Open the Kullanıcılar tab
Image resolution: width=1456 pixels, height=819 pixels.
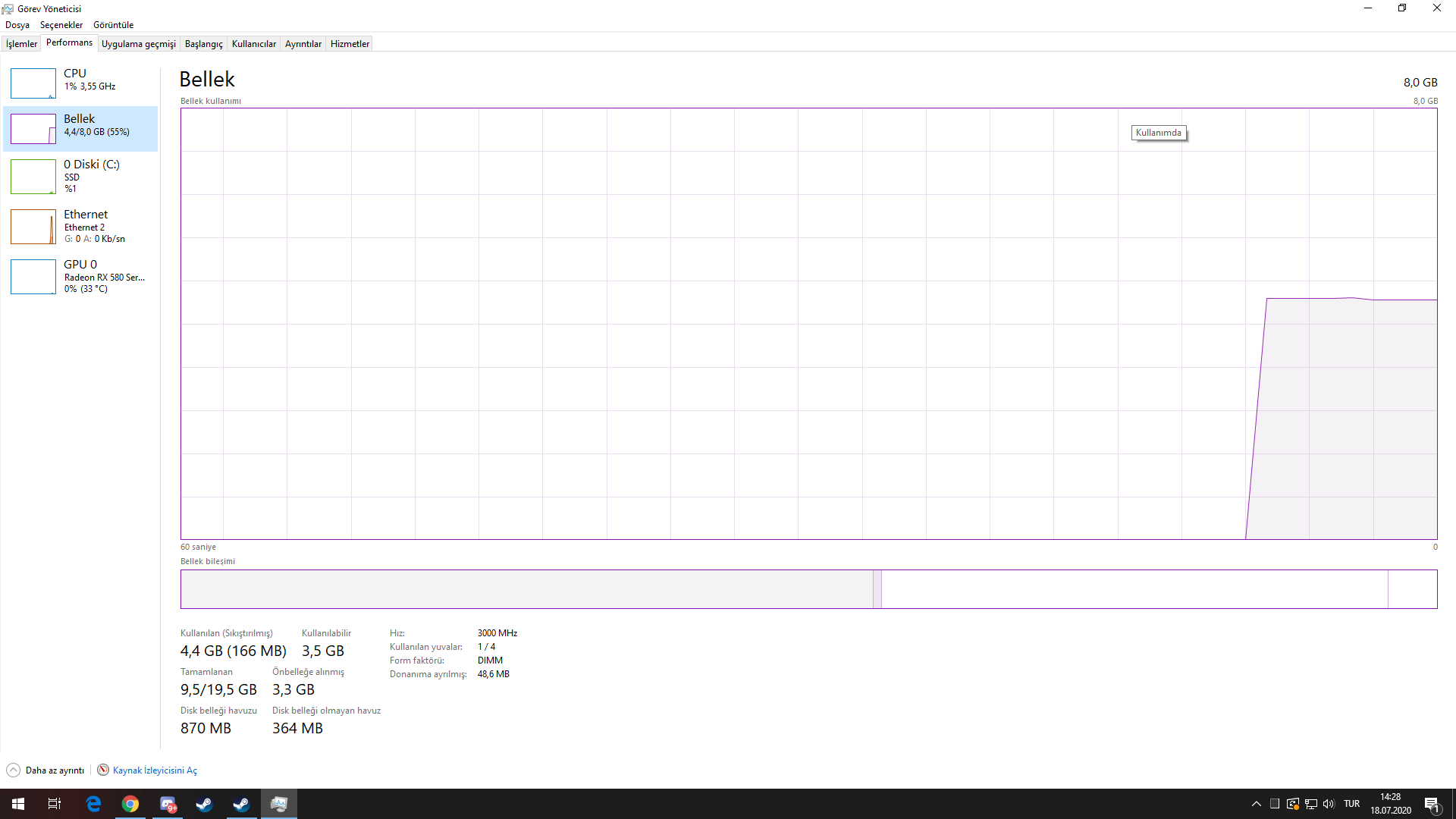[254, 44]
